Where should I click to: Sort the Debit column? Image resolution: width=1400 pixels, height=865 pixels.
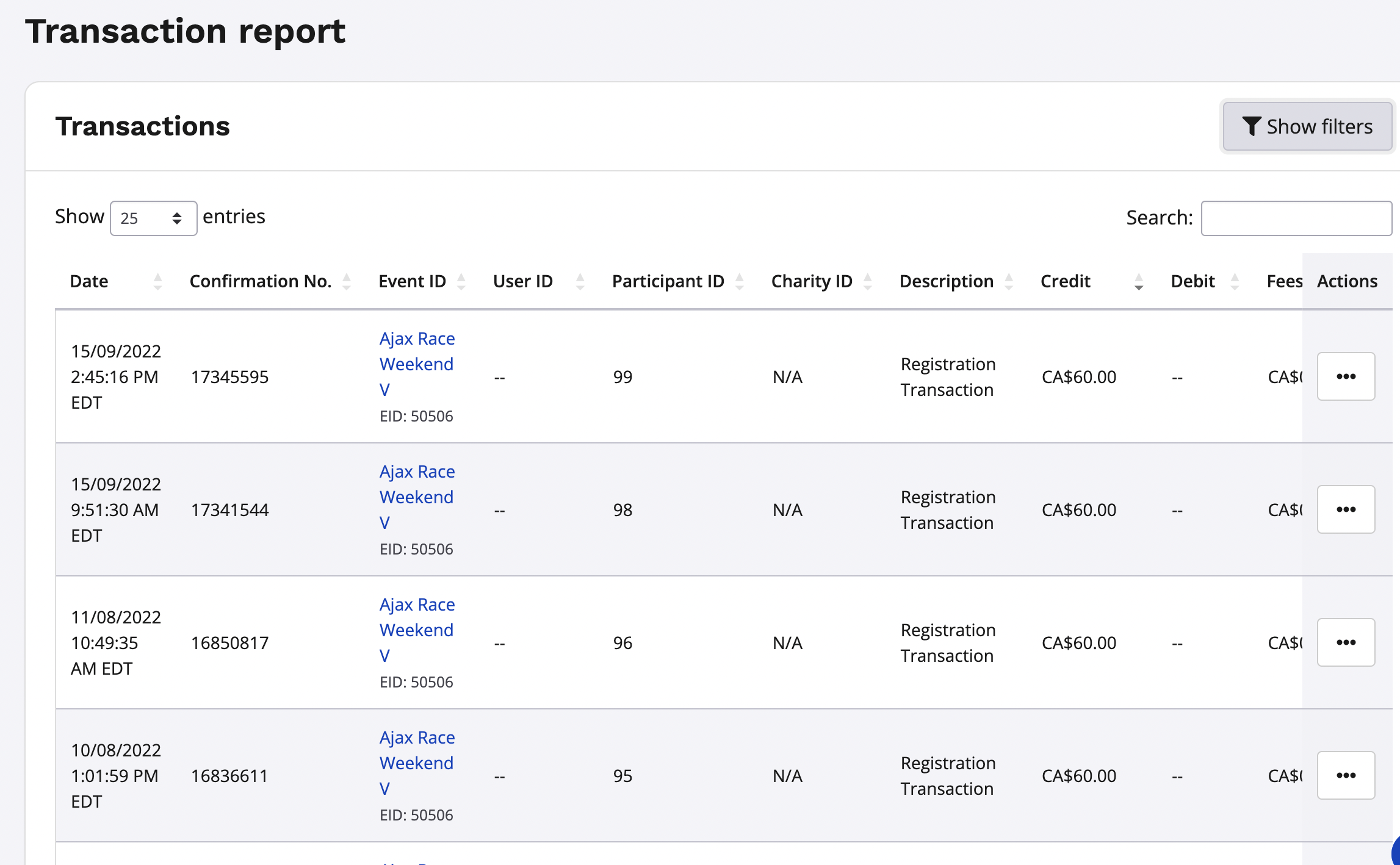point(1236,281)
